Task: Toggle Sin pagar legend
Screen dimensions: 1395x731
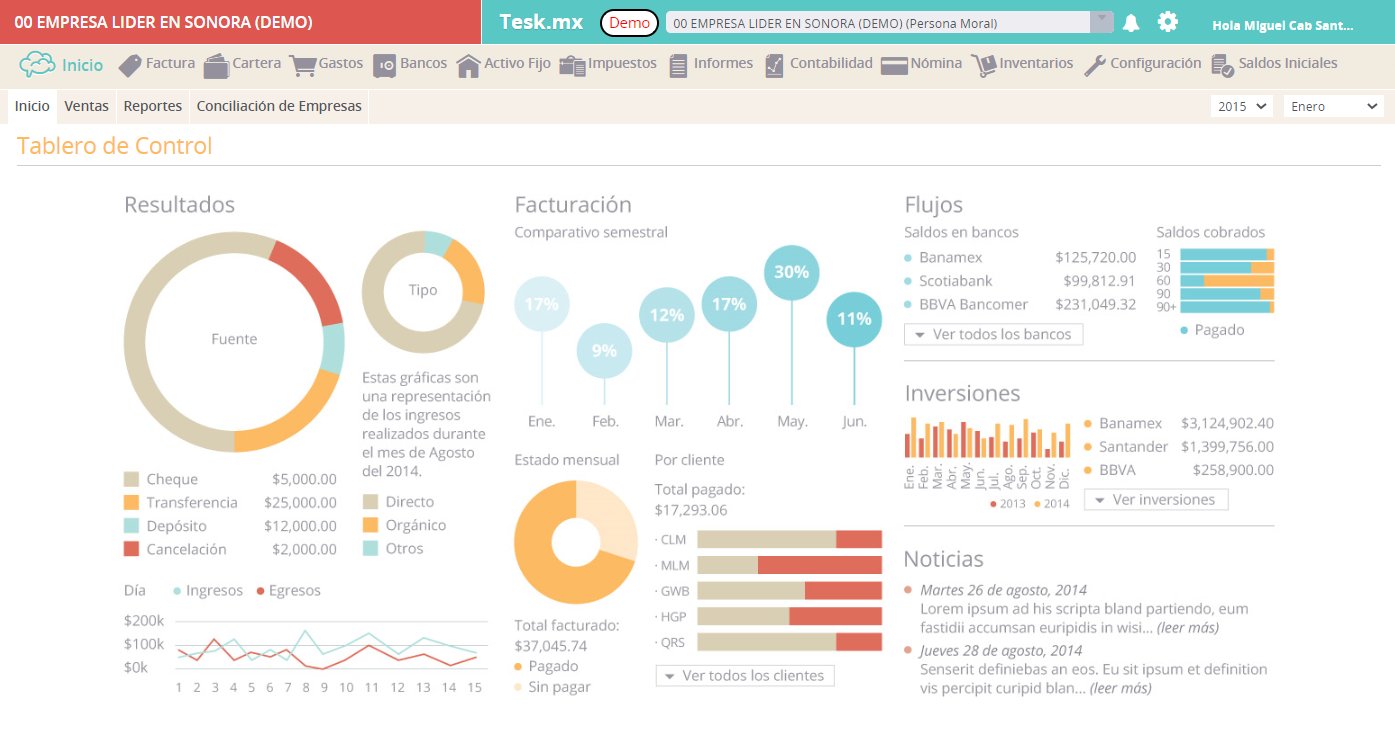Action: pyautogui.click(x=552, y=687)
